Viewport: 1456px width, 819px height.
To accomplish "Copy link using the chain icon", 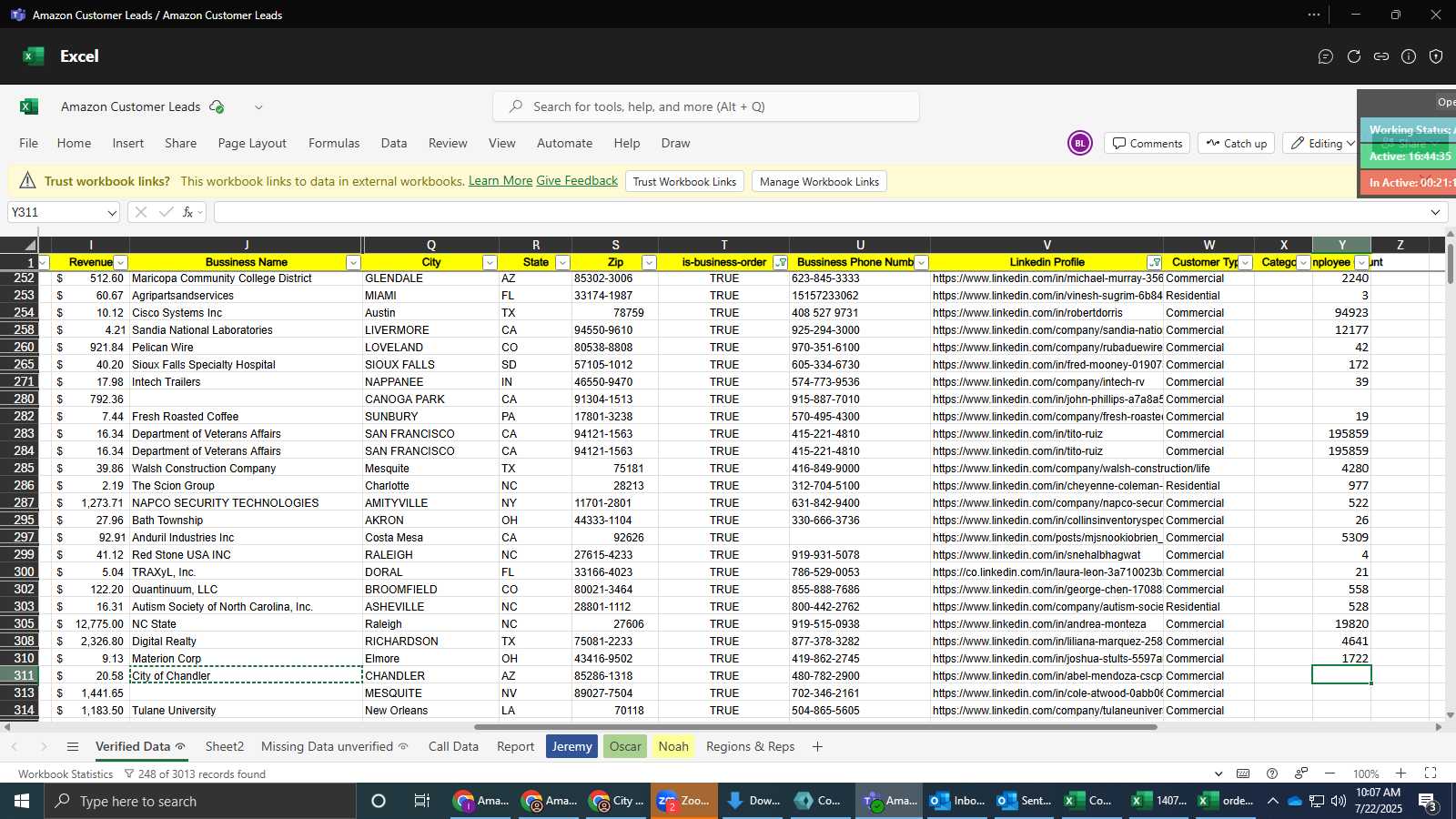I will (1381, 56).
